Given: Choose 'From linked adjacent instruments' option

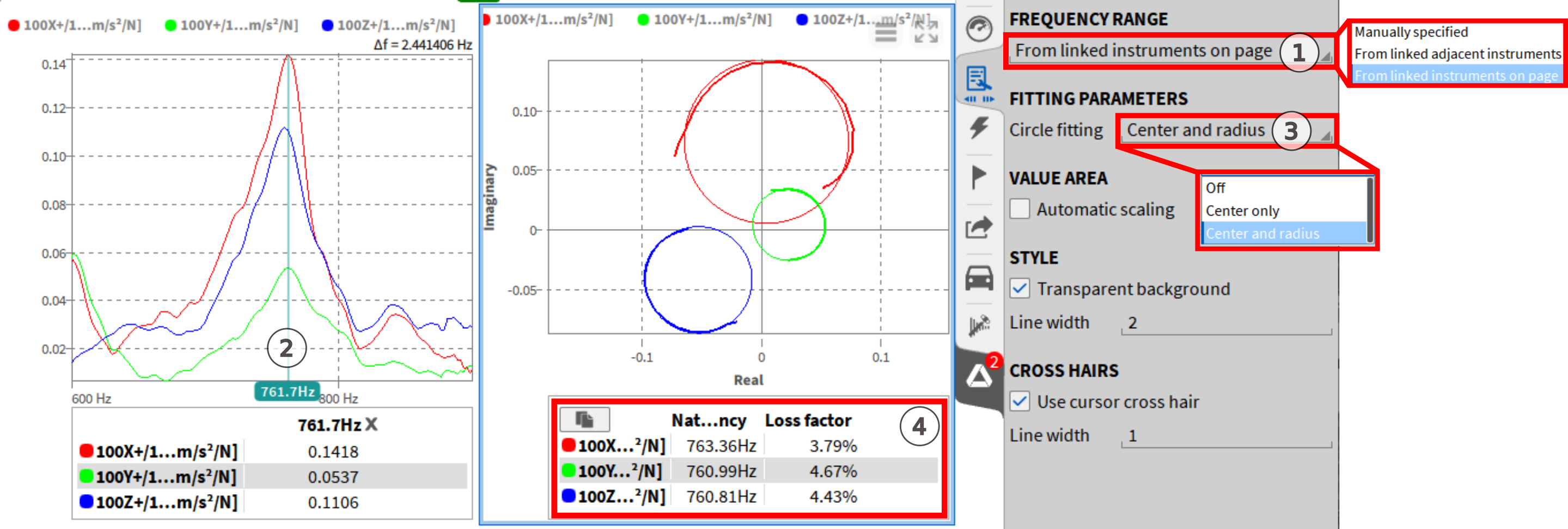Looking at the screenshot, I should (1457, 53).
